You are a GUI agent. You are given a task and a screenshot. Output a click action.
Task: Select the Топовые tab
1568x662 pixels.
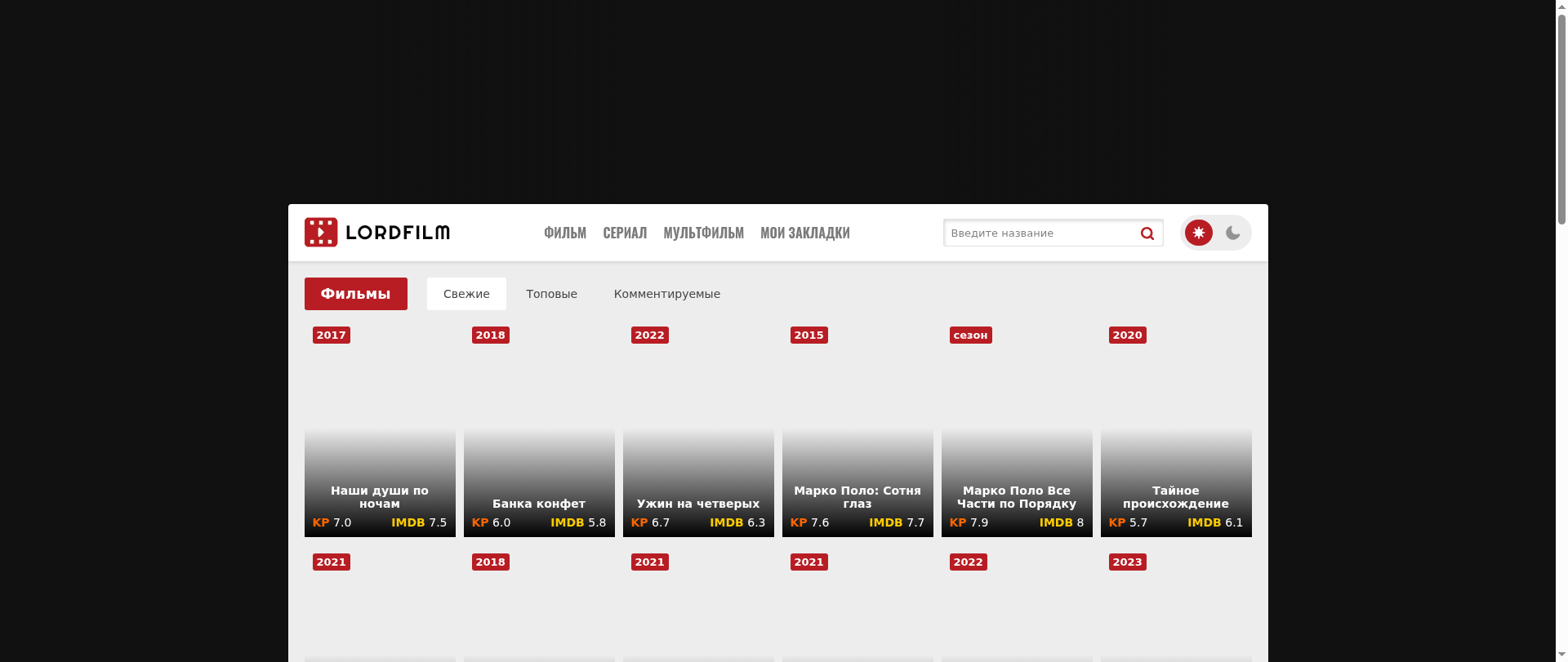click(x=551, y=294)
